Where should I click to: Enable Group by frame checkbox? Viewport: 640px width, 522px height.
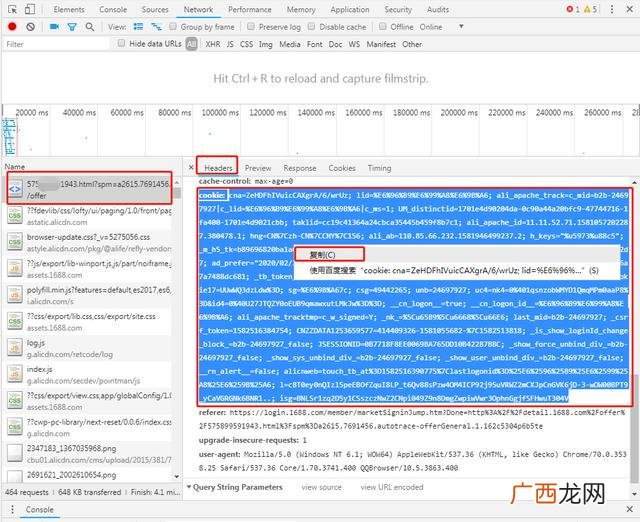pos(173,27)
